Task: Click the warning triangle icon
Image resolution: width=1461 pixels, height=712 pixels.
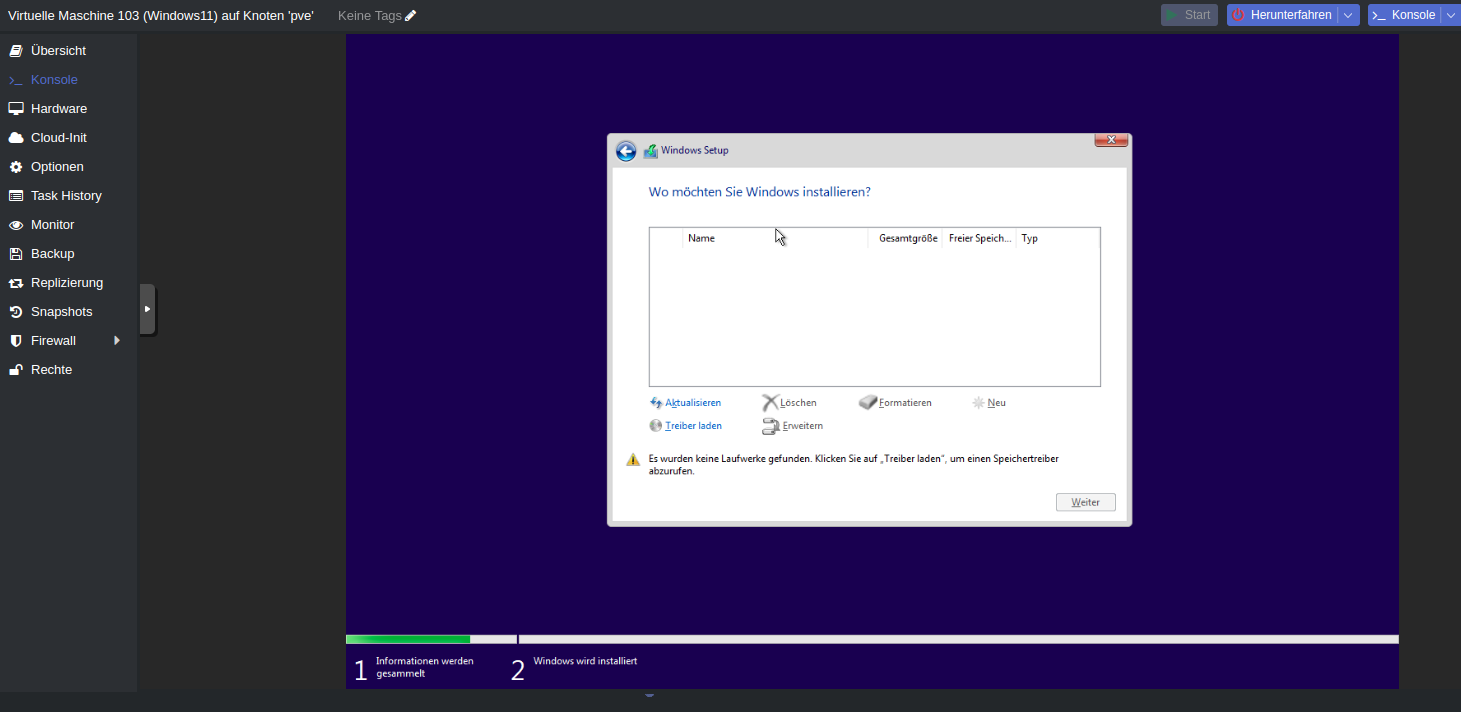Action: 633,460
